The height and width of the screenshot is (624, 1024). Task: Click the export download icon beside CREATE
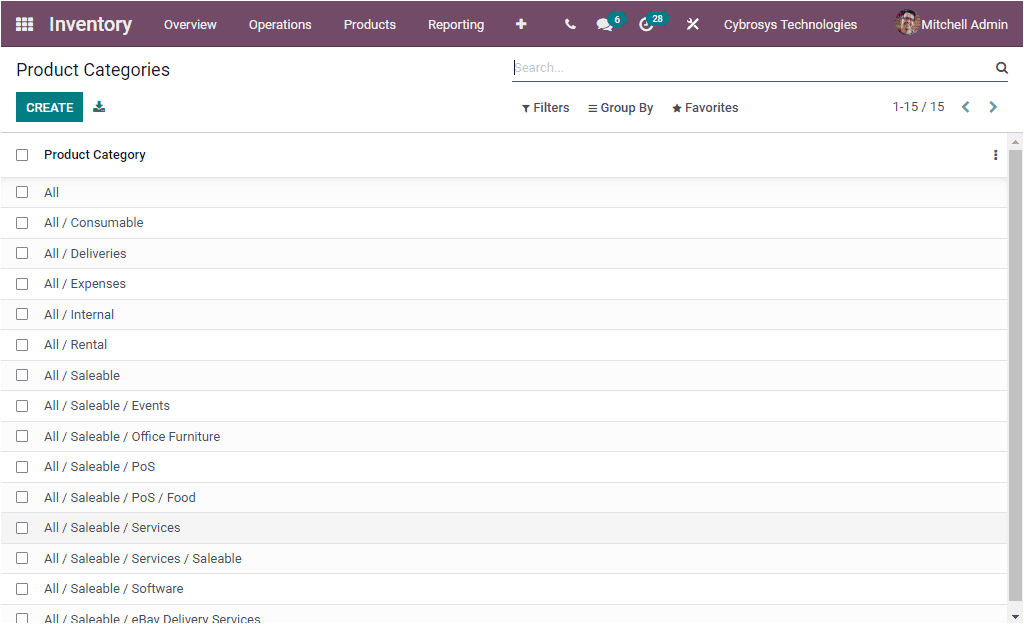(x=99, y=105)
